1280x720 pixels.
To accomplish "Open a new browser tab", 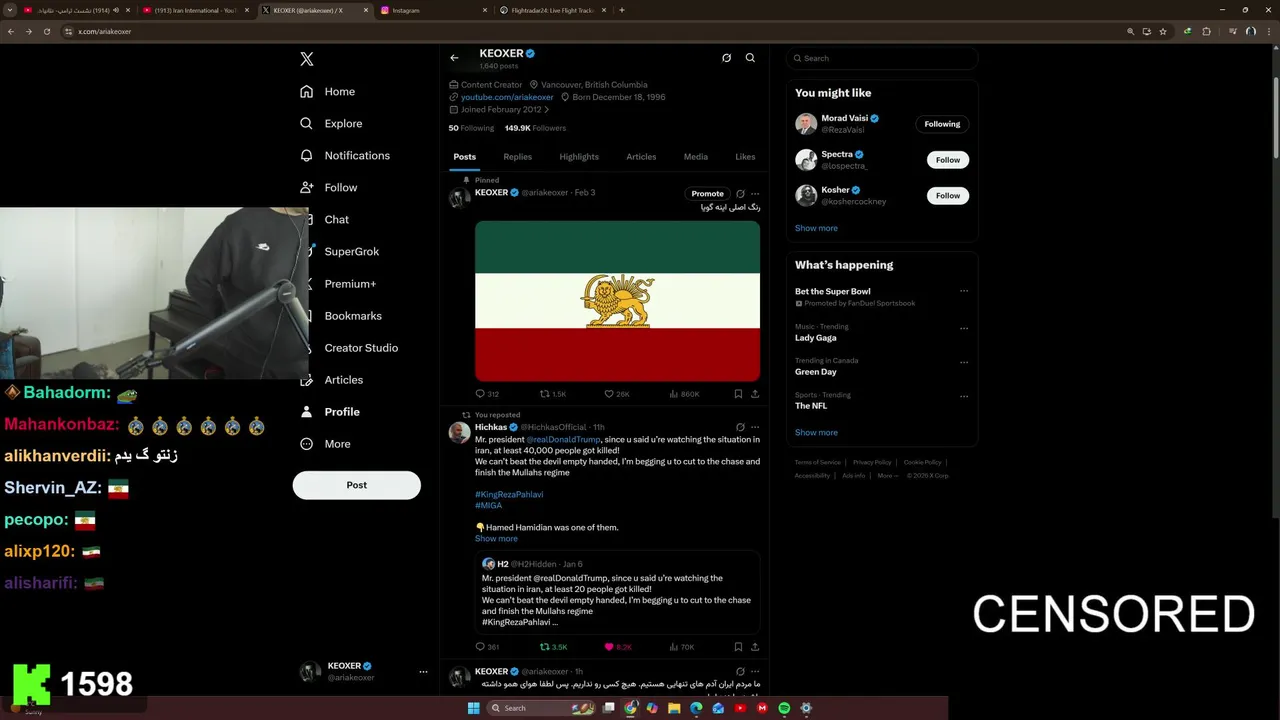I will pos(622,10).
